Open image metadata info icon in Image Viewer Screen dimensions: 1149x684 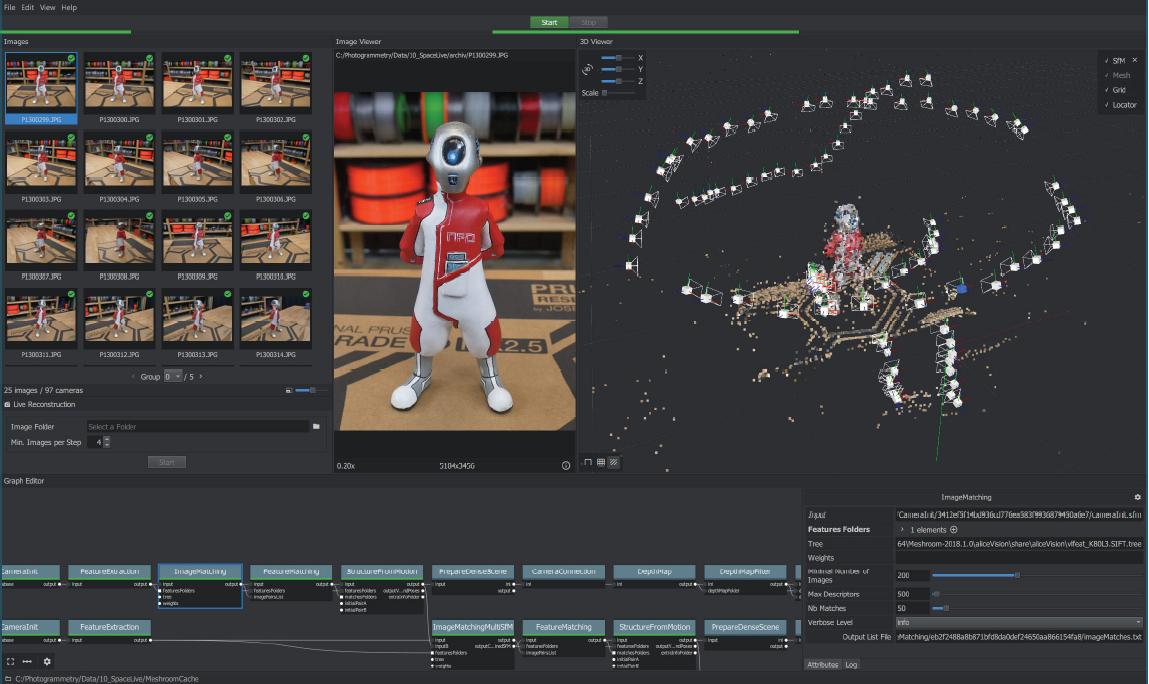pos(566,465)
